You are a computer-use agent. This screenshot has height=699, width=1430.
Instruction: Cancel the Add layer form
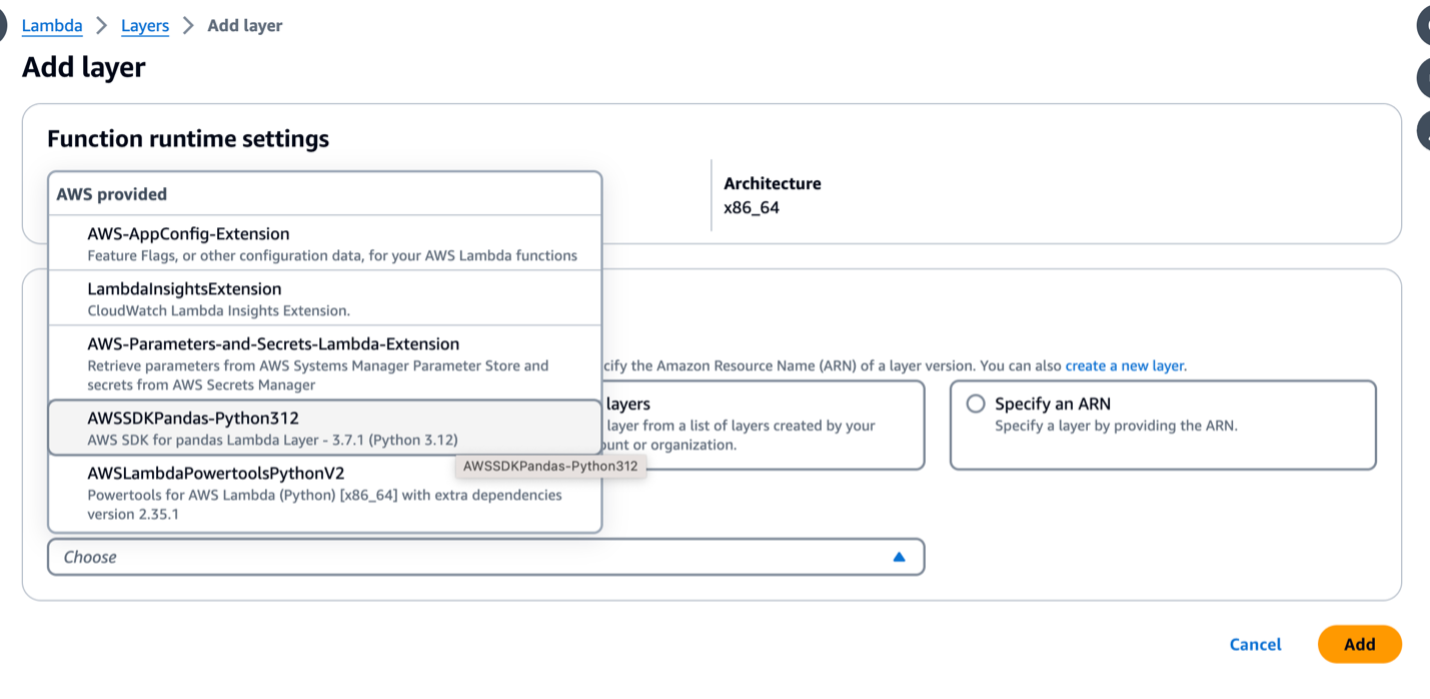tap(1255, 644)
